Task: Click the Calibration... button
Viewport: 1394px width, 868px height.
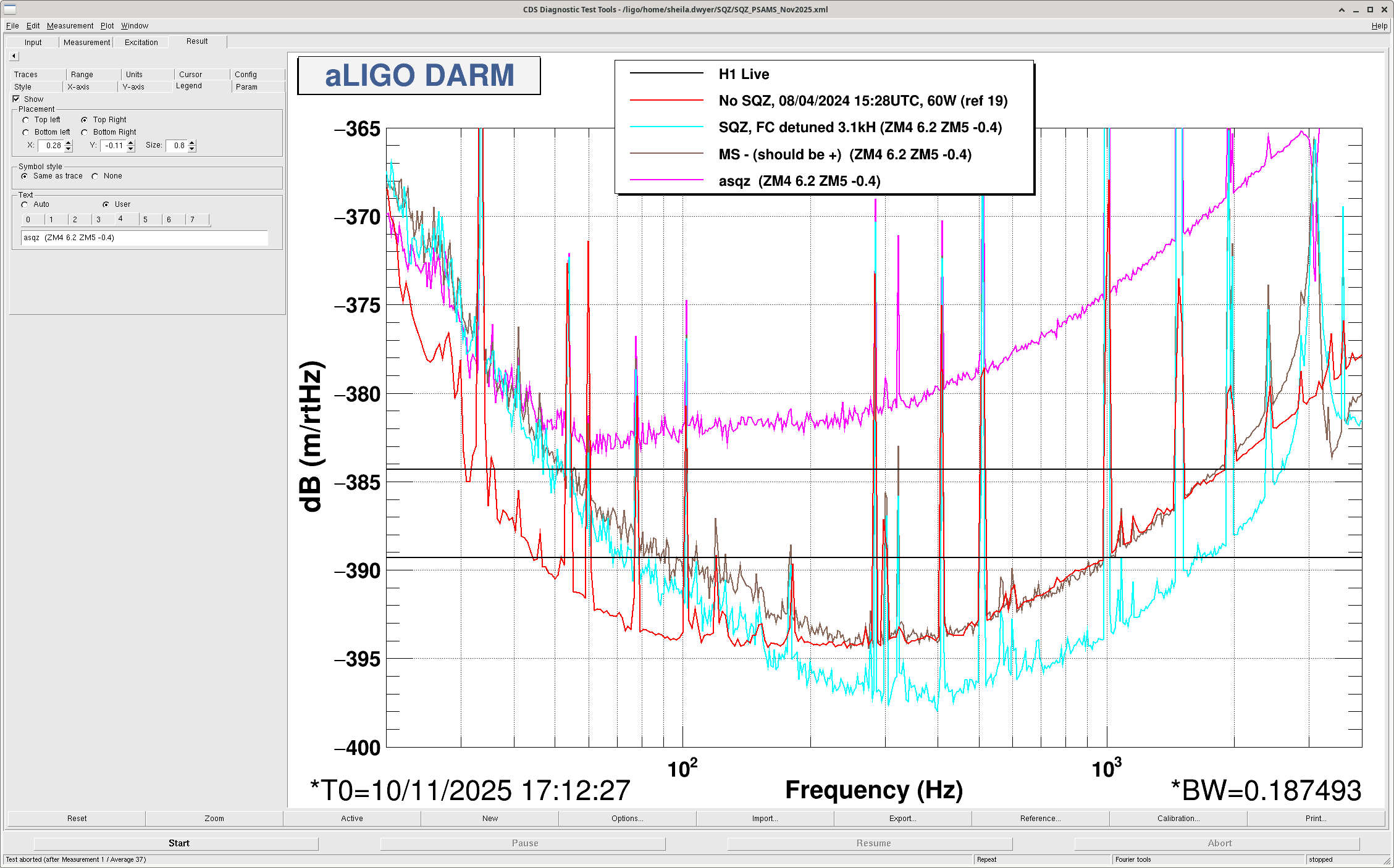Action: pos(1178,819)
